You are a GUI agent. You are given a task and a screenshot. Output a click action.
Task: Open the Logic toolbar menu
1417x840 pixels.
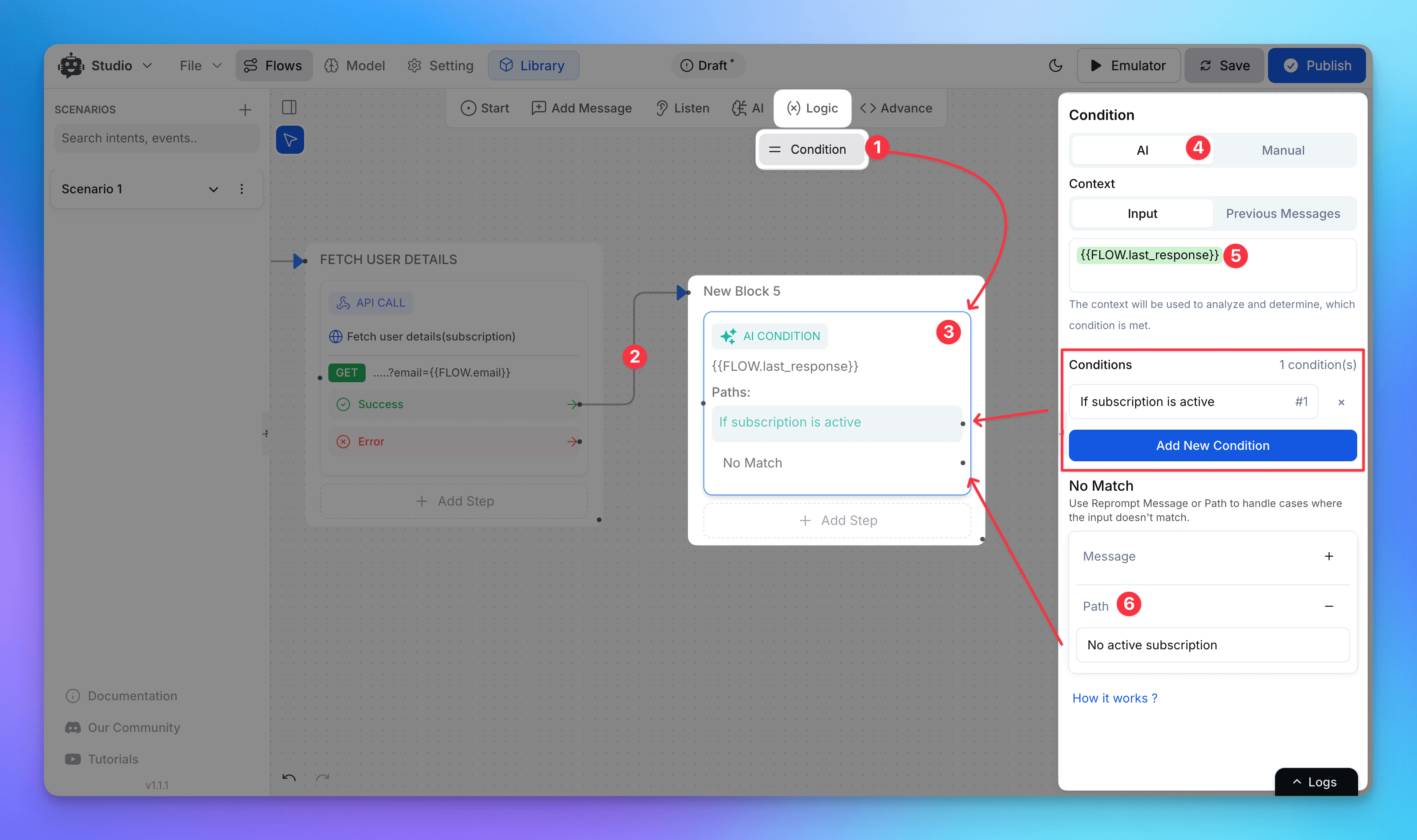pyautogui.click(x=812, y=108)
